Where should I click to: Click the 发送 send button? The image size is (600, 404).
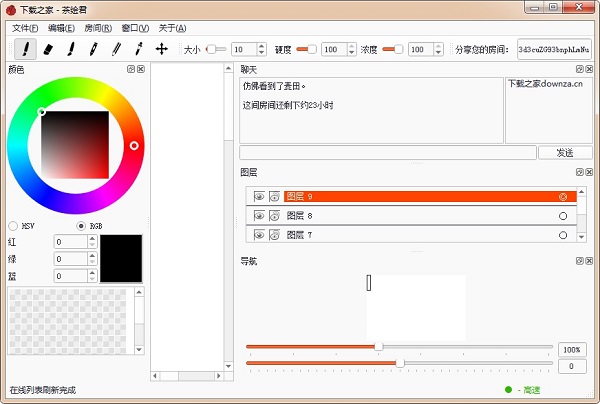tap(564, 153)
